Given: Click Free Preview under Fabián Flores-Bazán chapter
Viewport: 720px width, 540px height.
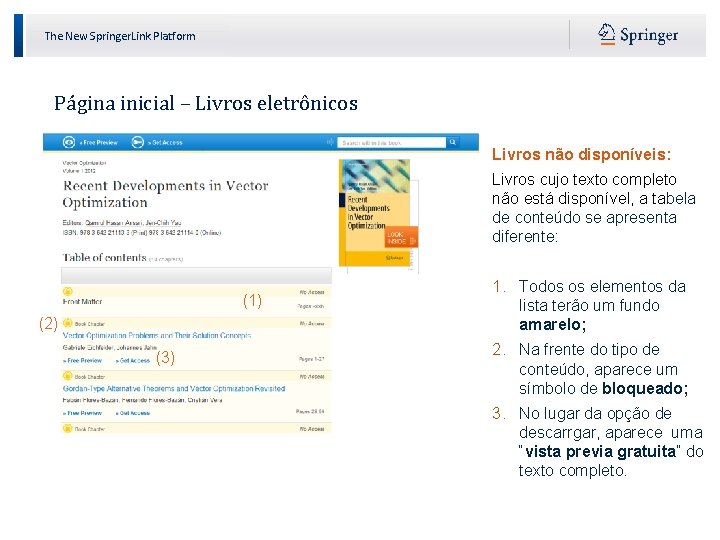Looking at the screenshot, I should coord(82,413).
